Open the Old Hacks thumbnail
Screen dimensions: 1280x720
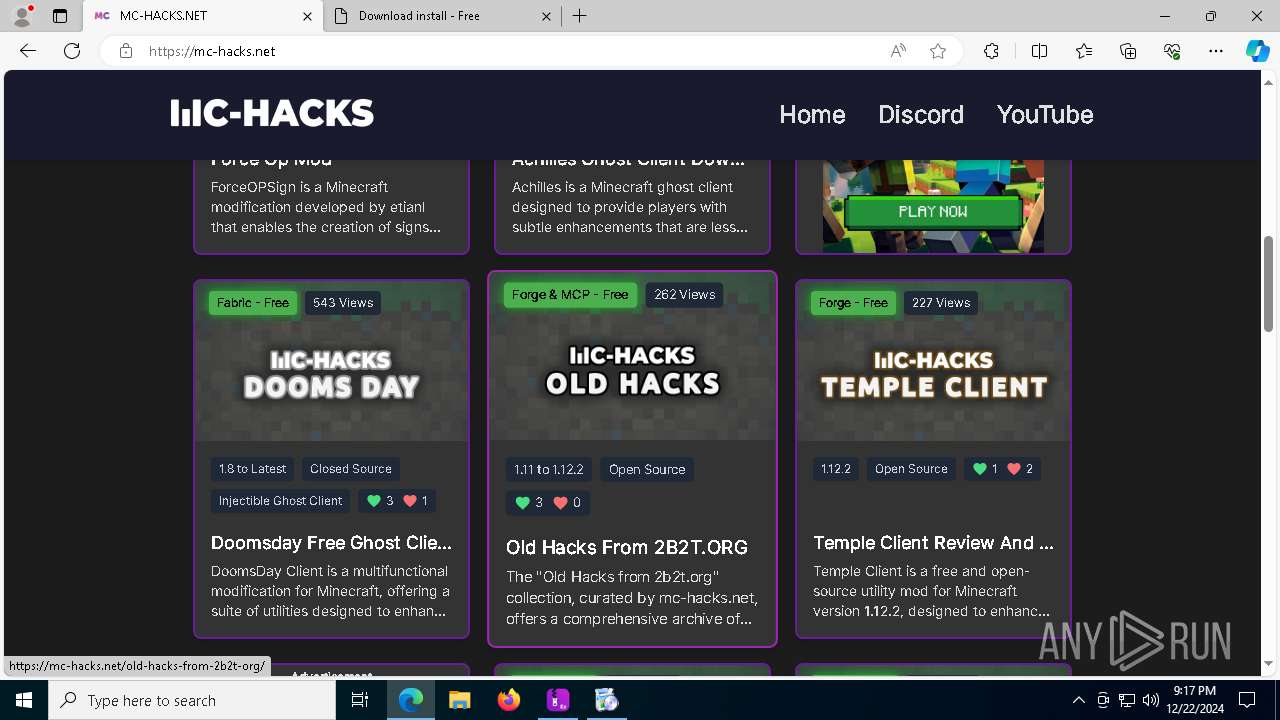pos(632,357)
